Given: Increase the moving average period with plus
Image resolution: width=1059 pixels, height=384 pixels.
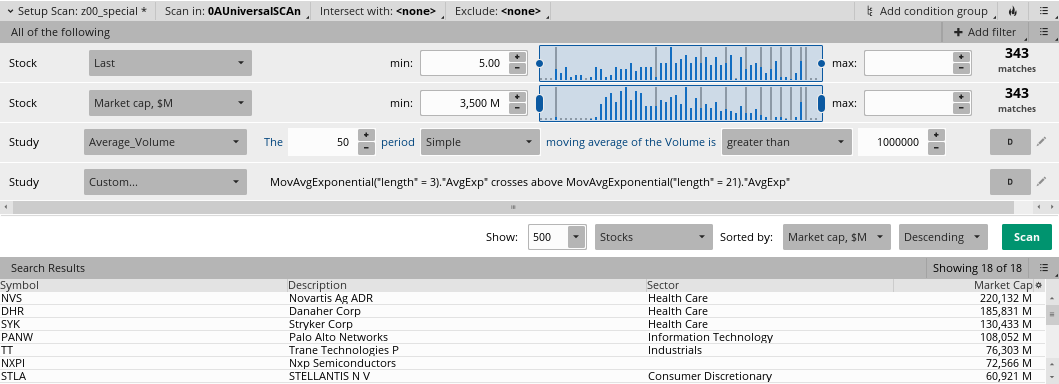Looking at the screenshot, I should 366,136.
